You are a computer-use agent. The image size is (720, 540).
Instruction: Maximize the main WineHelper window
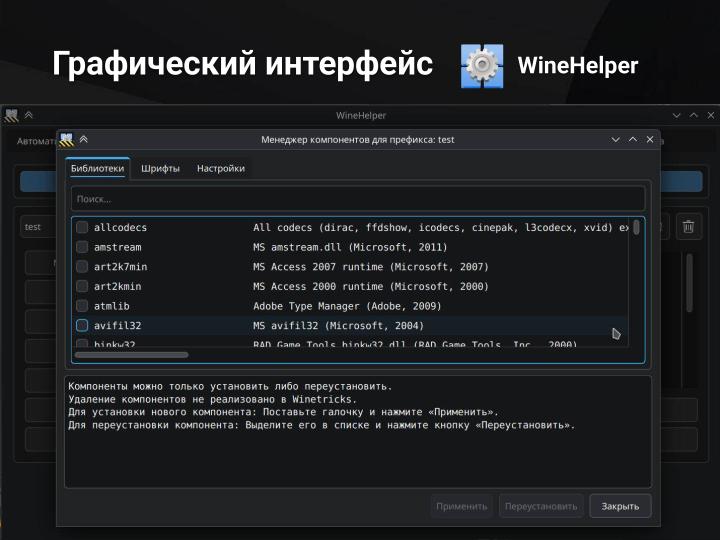click(x=693, y=115)
